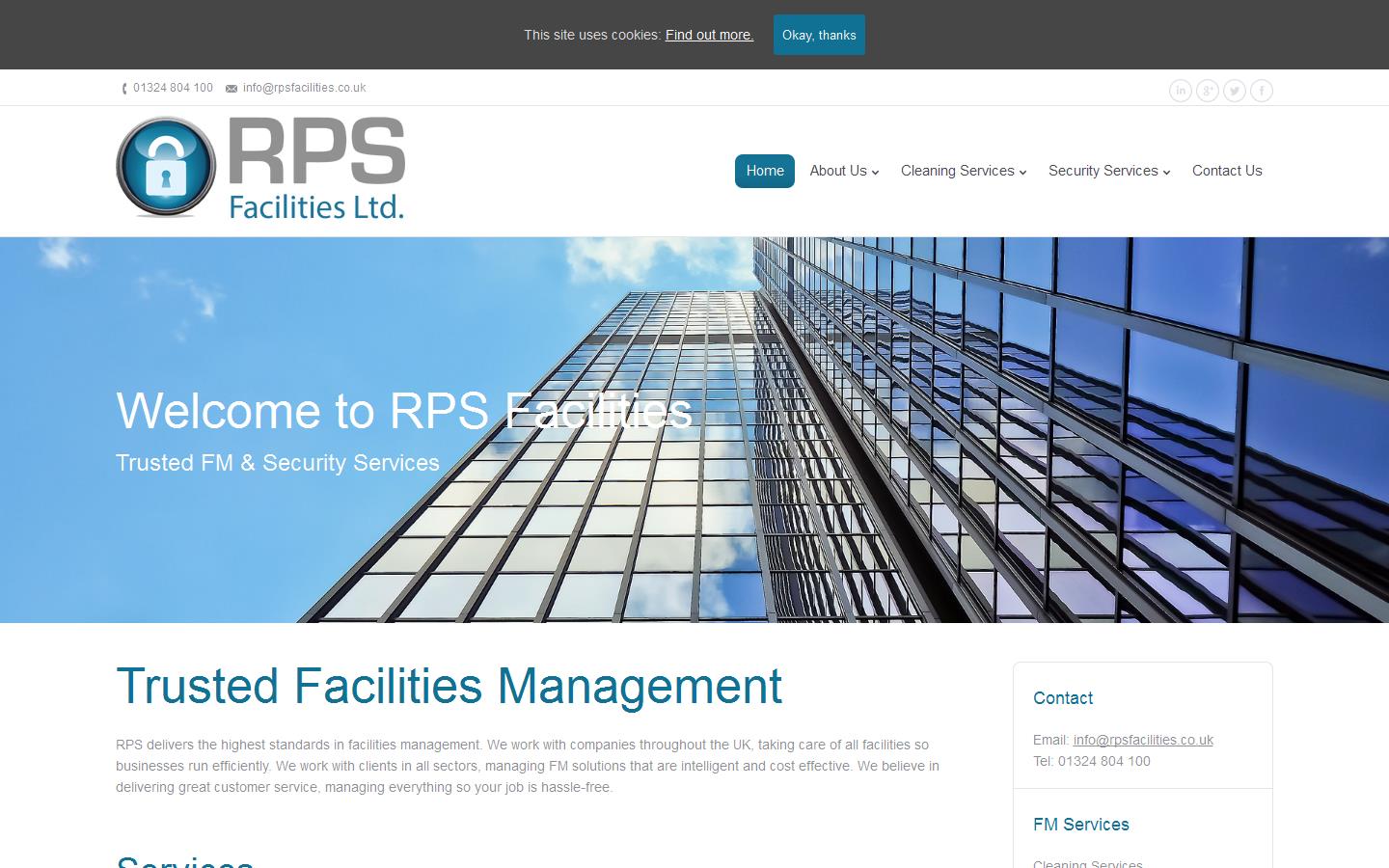Image resolution: width=1389 pixels, height=868 pixels.
Task: Email info@rpsfacilities.co.uk from the Contact panel
Action: (1143, 740)
